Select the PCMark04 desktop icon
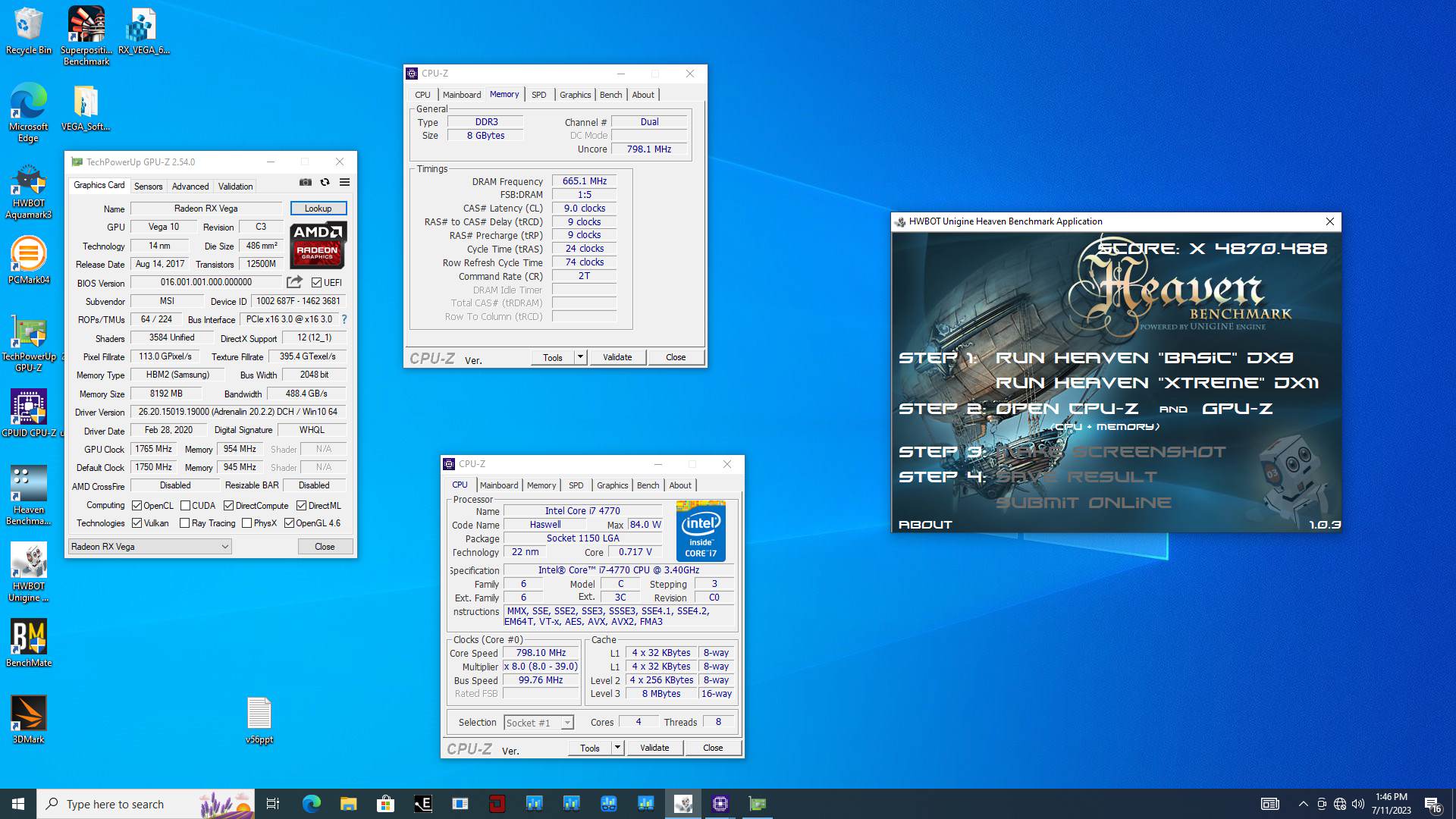The width and height of the screenshot is (1456, 819). [29, 260]
